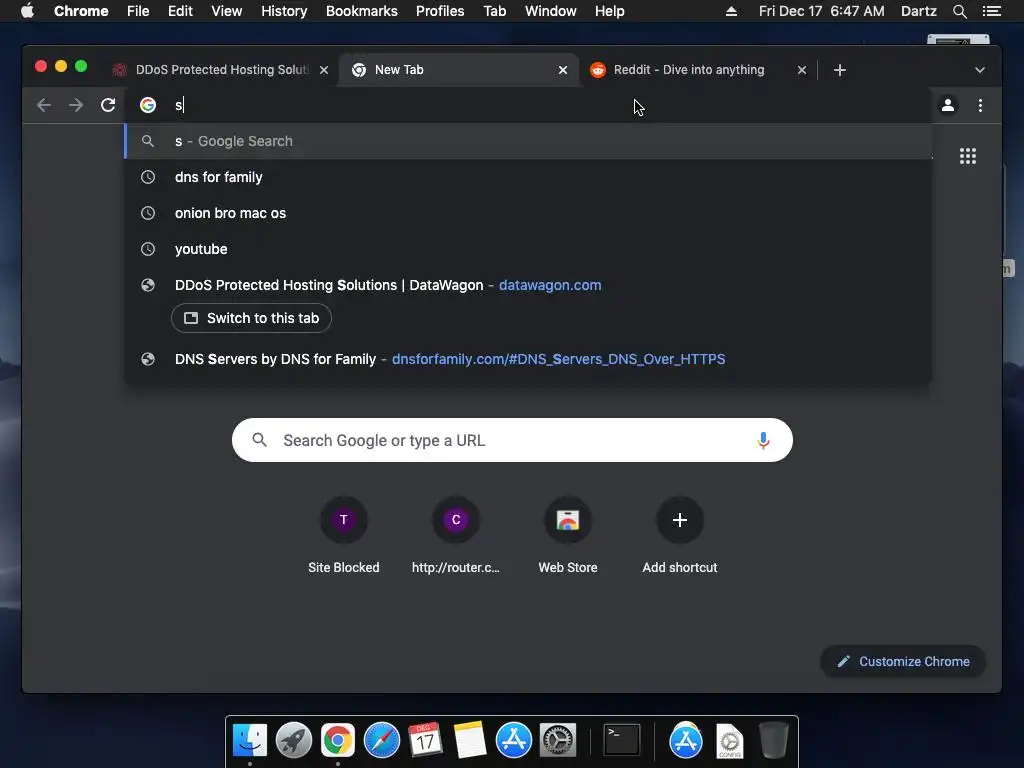The height and width of the screenshot is (768, 1024).
Task: Click the Search Google or type a URL box
Action: pos(512,440)
